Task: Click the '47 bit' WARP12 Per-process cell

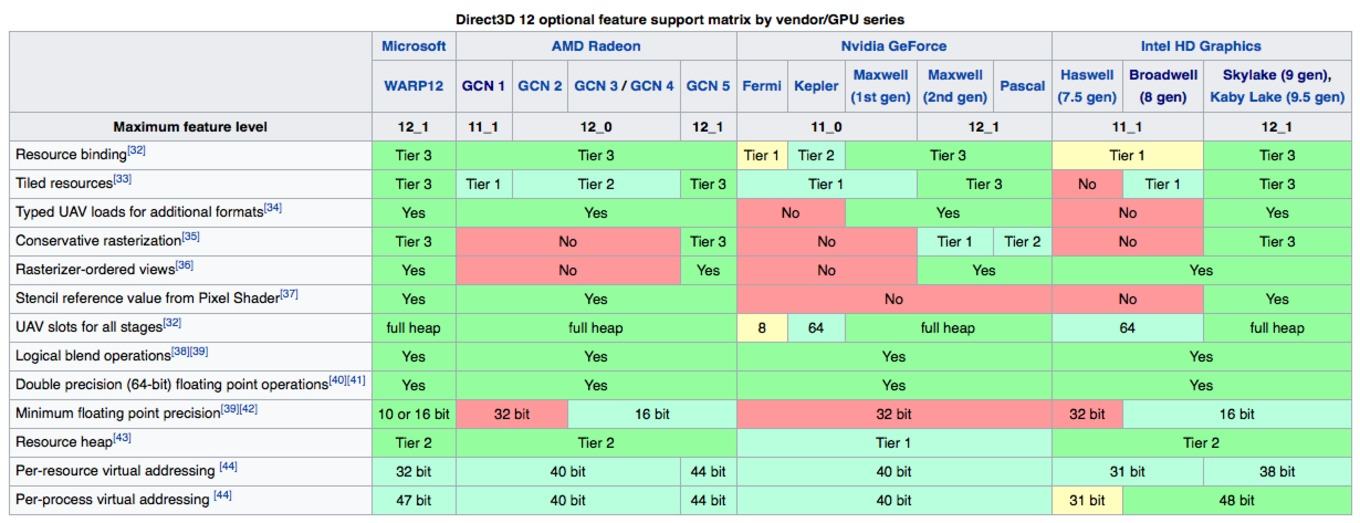Action: click(414, 500)
